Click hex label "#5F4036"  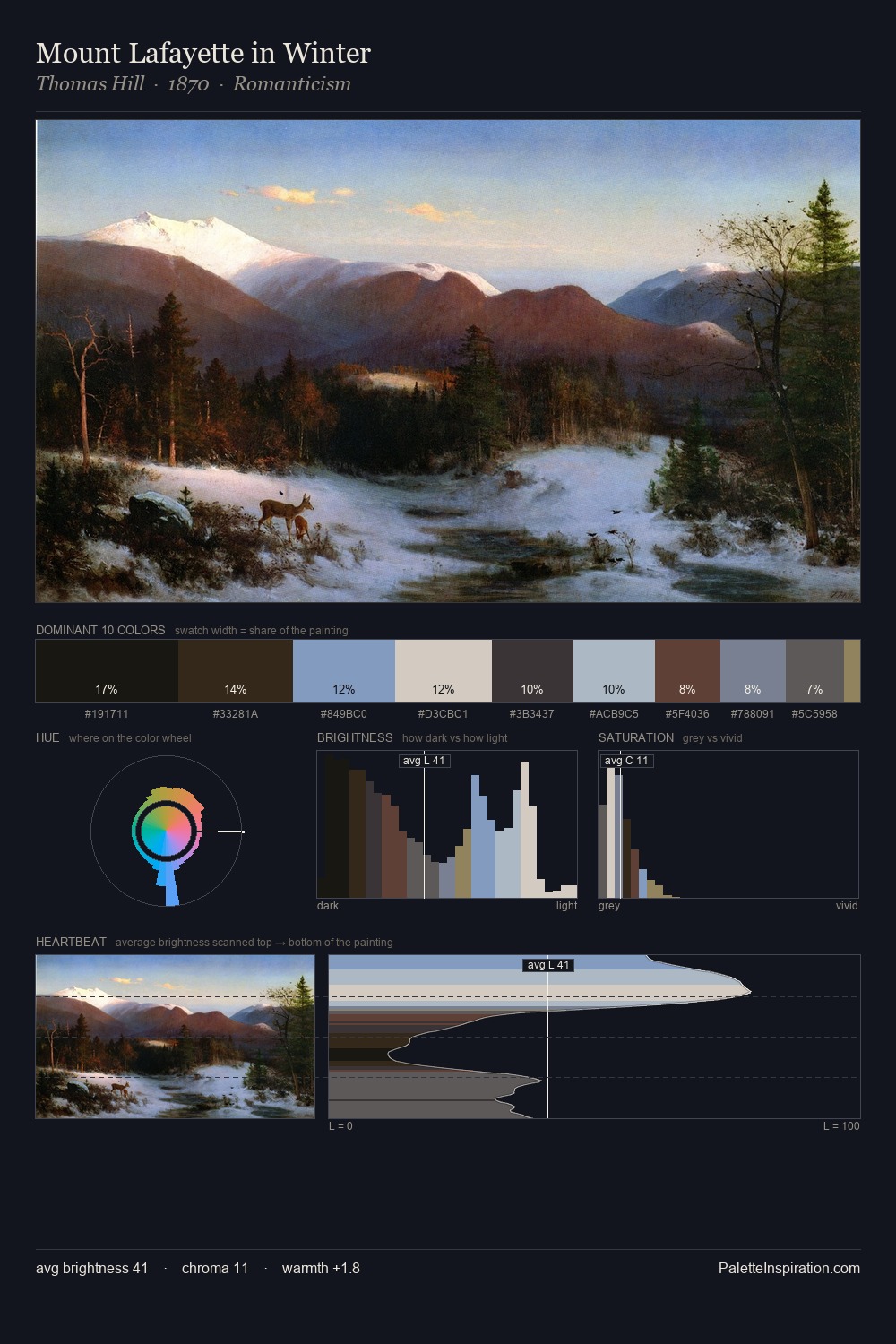[x=687, y=714]
